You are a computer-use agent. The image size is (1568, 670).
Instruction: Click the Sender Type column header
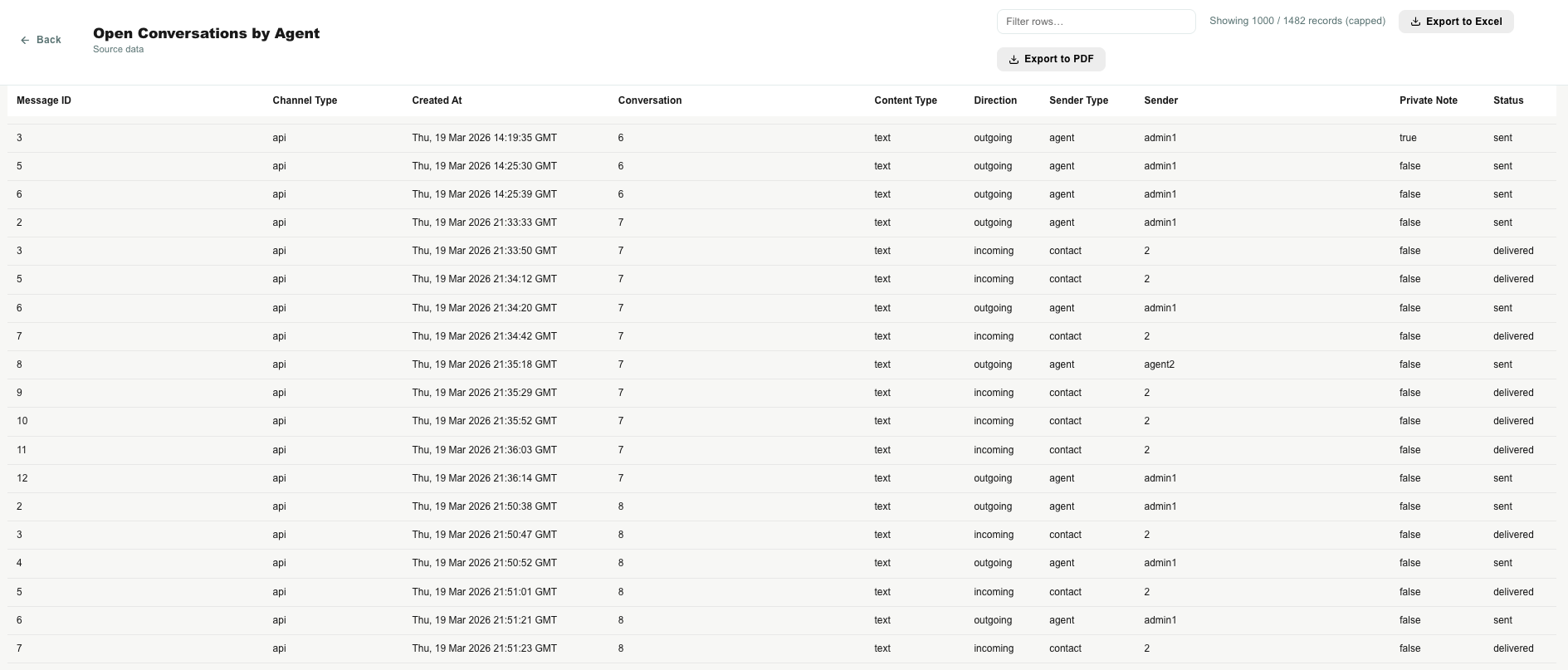coord(1078,100)
